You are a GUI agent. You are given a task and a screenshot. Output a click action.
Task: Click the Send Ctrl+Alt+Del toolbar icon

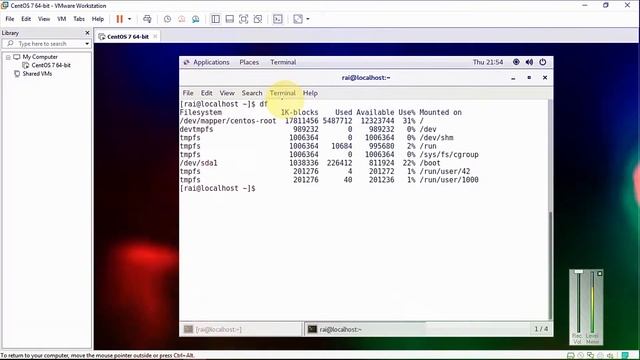(x=147, y=19)
